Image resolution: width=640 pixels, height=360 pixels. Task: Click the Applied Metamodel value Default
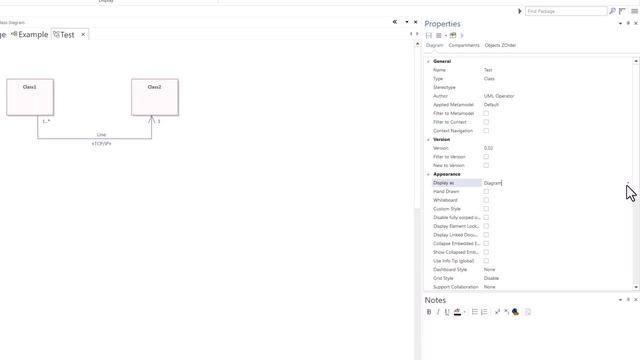pos(491,104)
